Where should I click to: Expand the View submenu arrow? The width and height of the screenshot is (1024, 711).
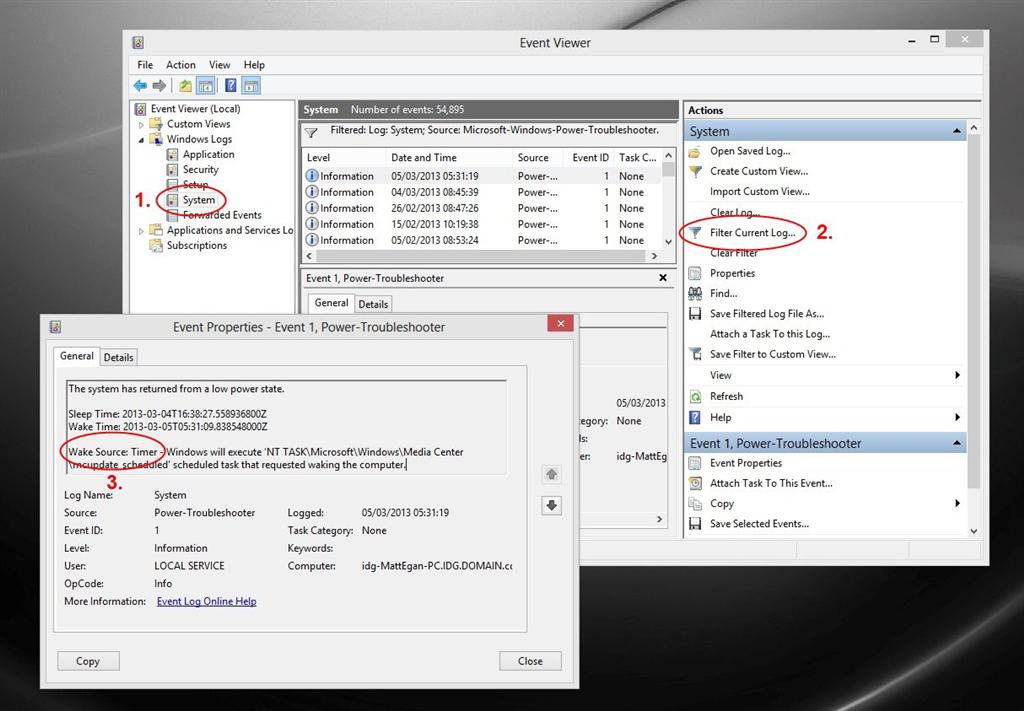tap(957, 375)
